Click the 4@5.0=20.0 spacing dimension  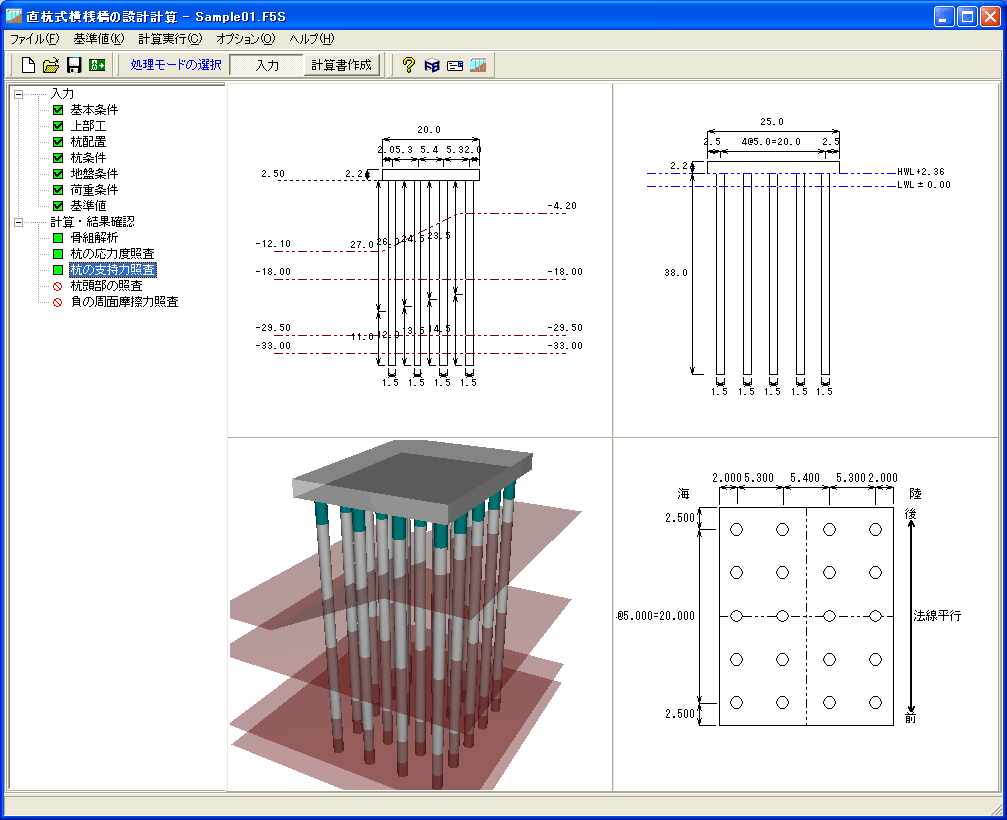click(x=771, y=142)
